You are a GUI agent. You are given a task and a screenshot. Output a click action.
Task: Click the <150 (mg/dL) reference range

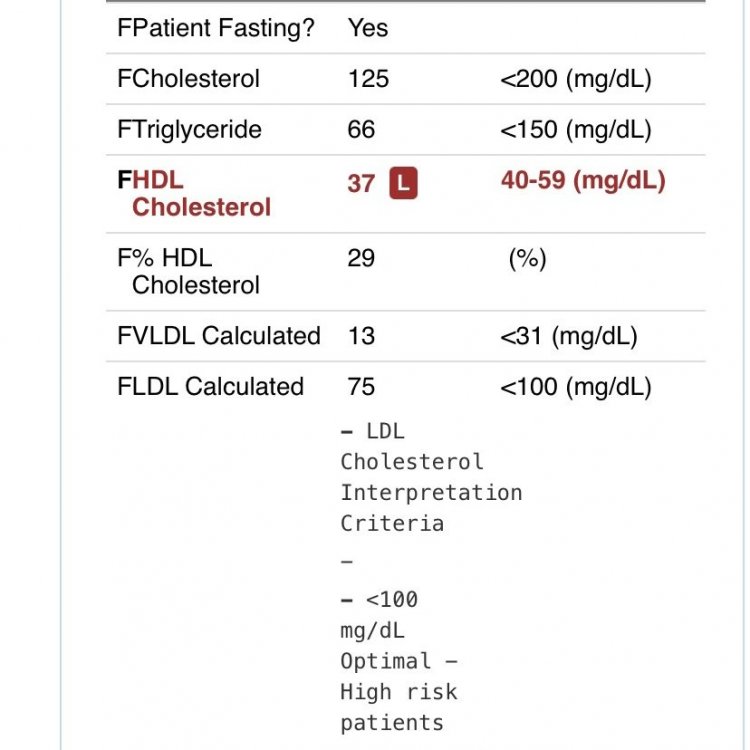[575, 129]
